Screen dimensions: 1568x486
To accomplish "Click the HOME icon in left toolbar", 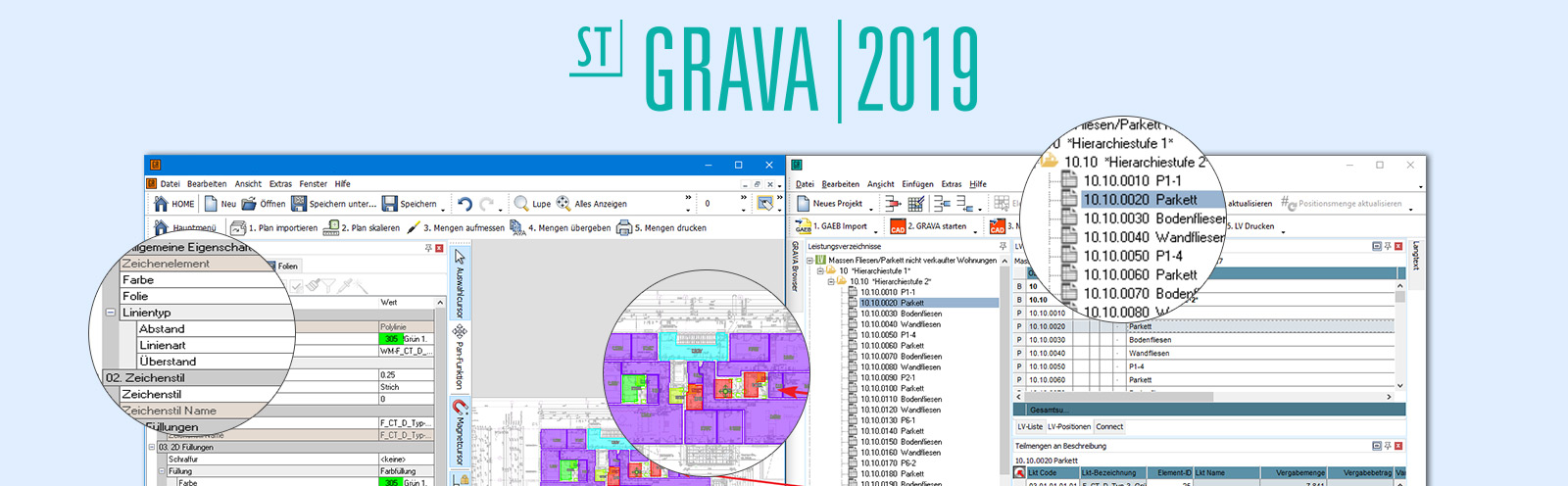I will pyautogui.click(x=161, y=204).
